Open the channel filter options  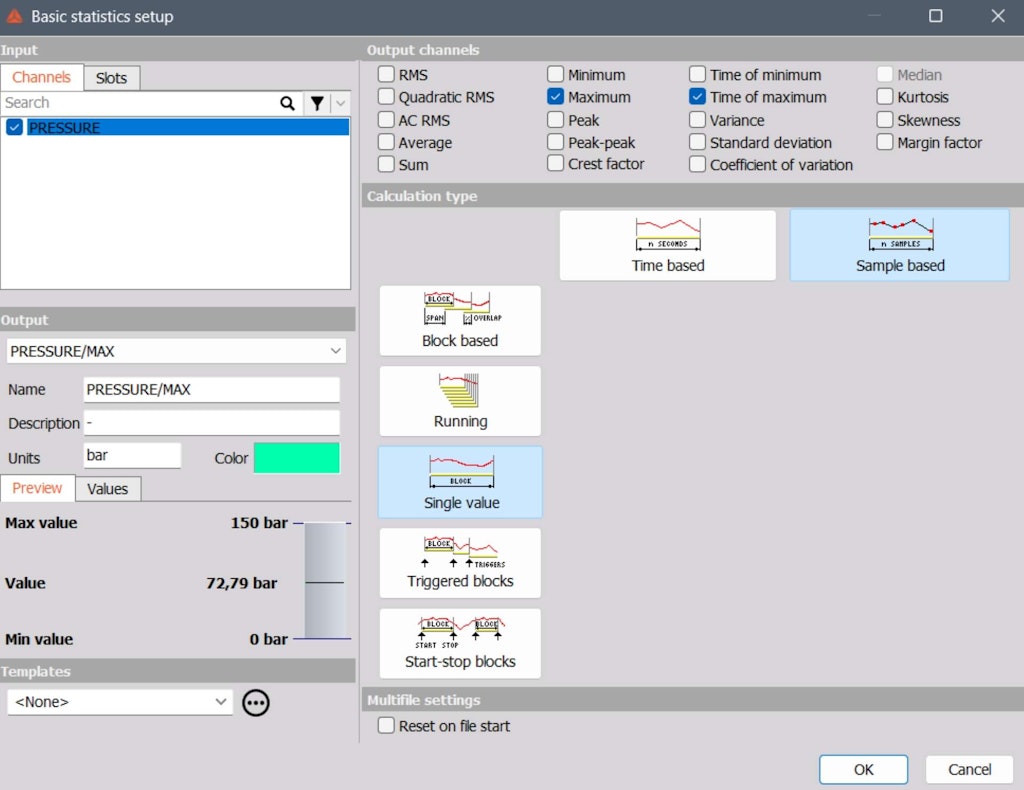click(316, 103)
